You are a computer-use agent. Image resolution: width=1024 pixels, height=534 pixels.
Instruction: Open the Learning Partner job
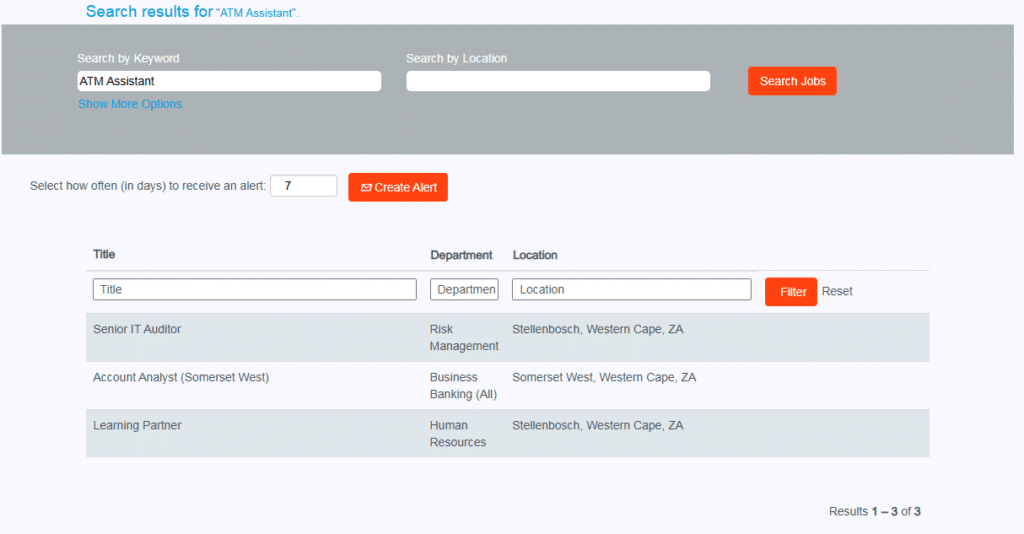coord(137,425)
